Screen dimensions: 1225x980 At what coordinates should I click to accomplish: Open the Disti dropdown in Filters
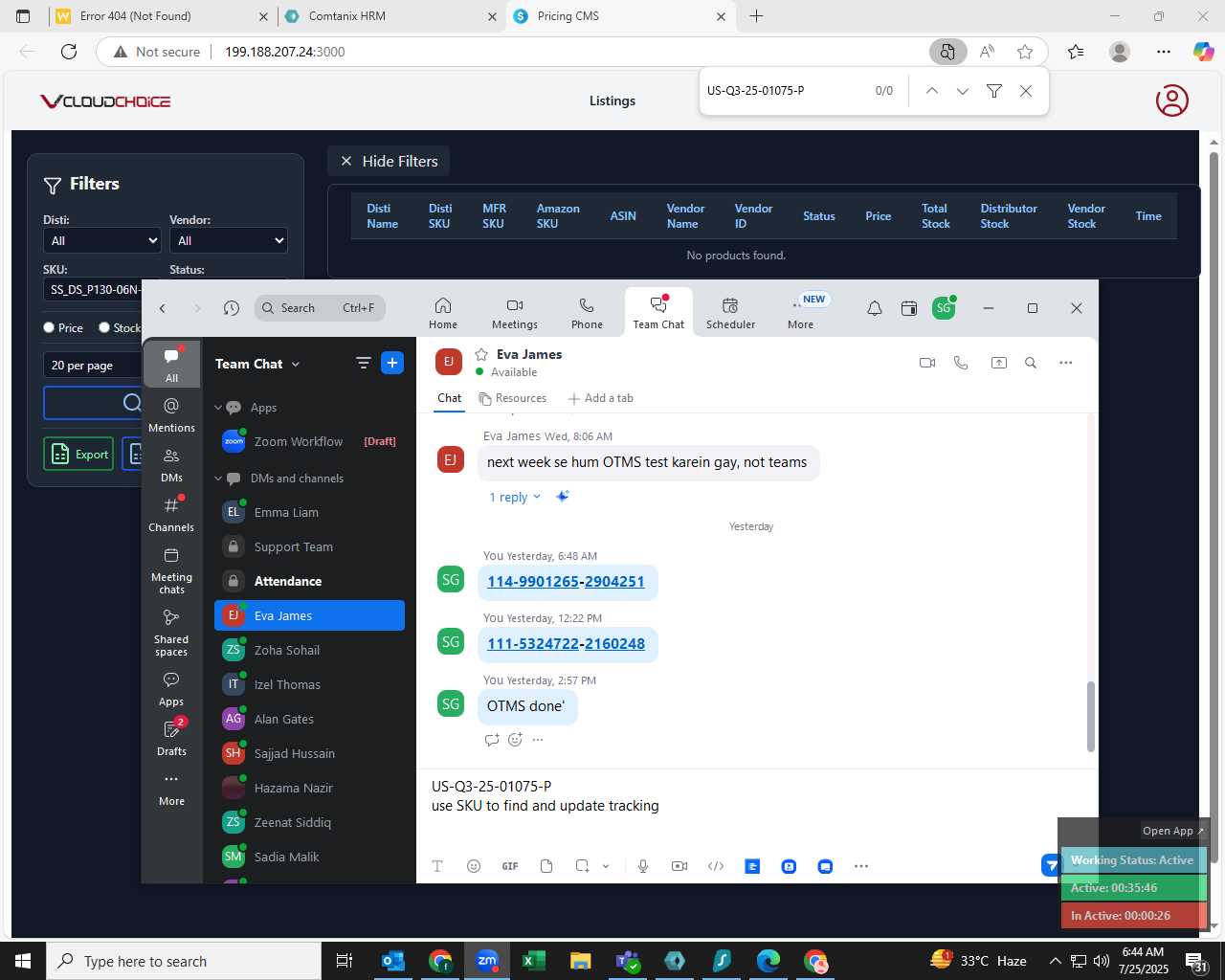pyautogui.click(x=102, y=240)
